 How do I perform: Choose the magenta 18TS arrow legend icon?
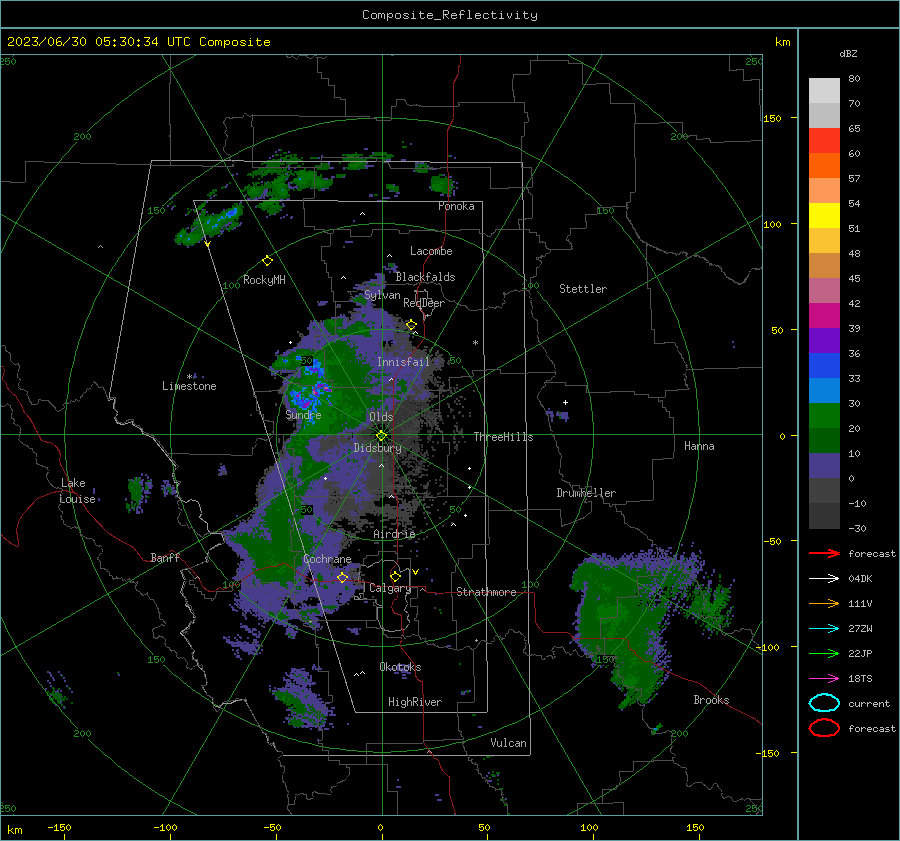click(824, 679)
